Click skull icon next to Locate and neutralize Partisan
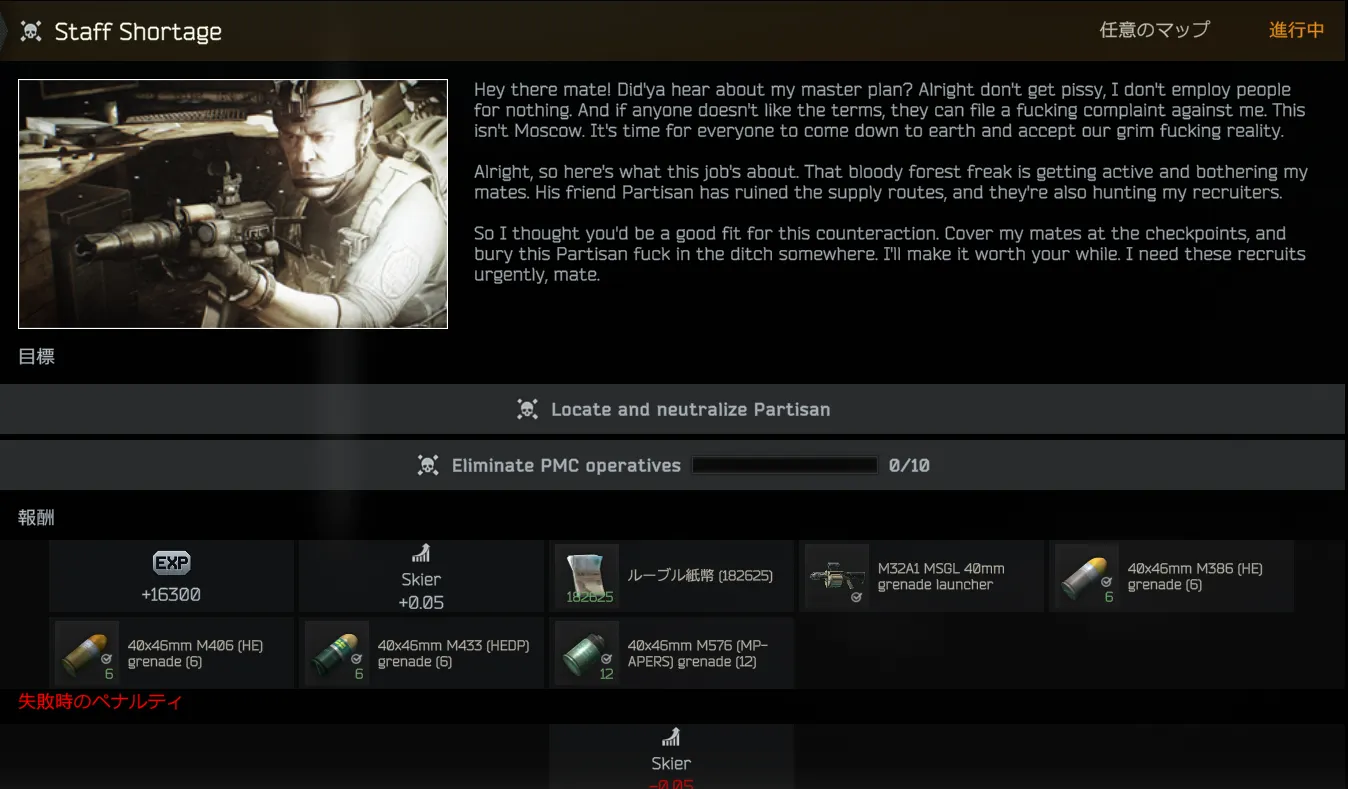 point(527,409)
